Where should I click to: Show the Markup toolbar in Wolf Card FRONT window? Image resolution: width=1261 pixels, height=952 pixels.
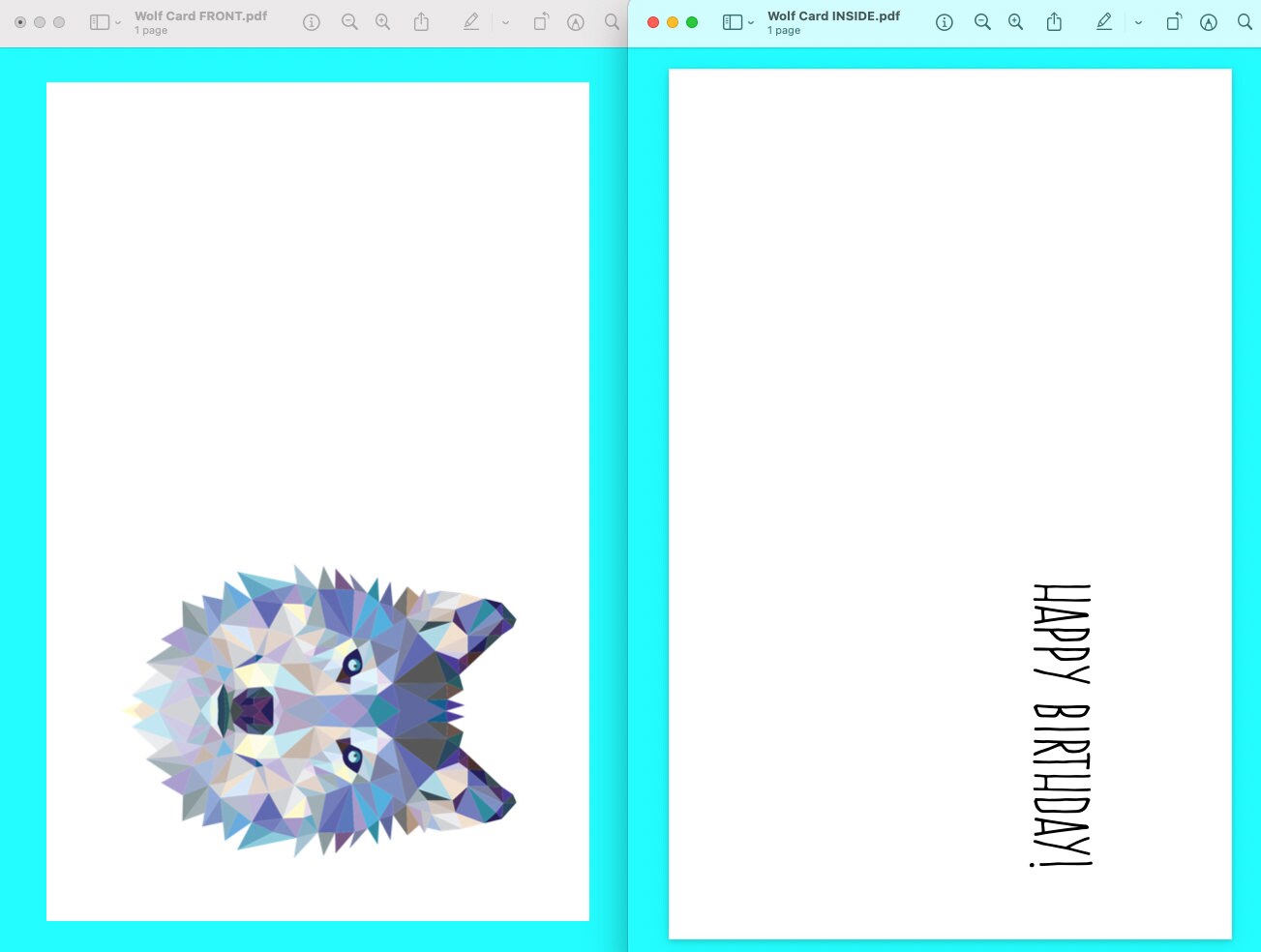pyautogui.click(x=471, y=21)
